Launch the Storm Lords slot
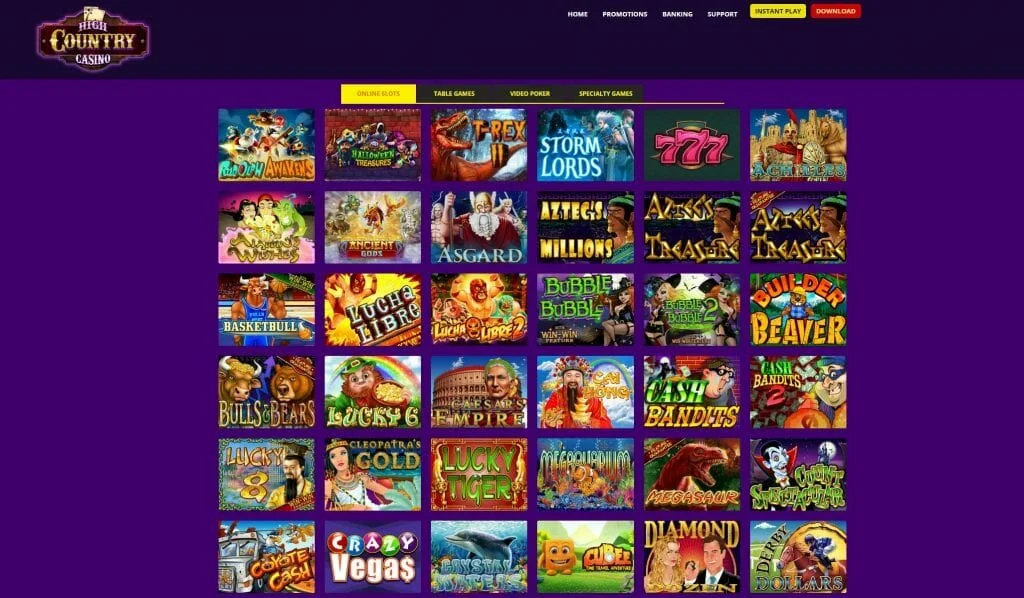This screenshot has width=1024, height=598. click(x=585, y=145)
